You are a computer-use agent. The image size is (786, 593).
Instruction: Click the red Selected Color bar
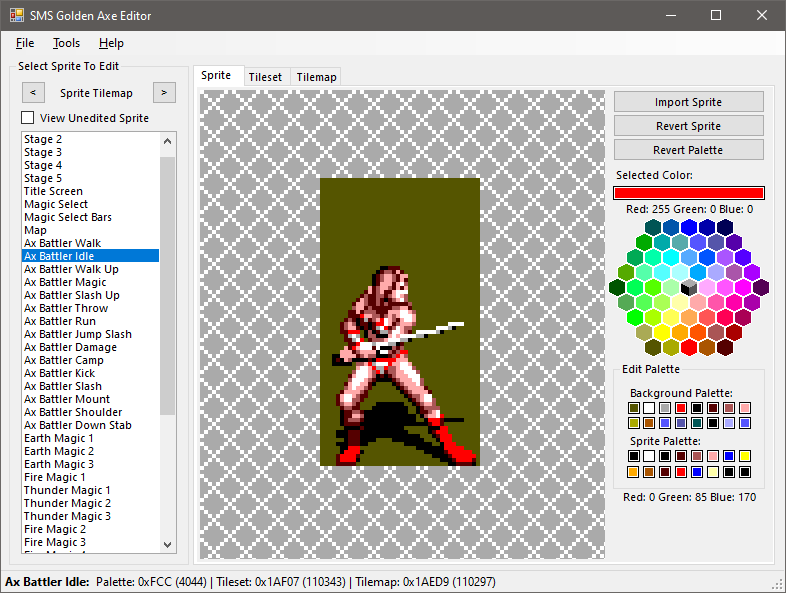[689, 193]
